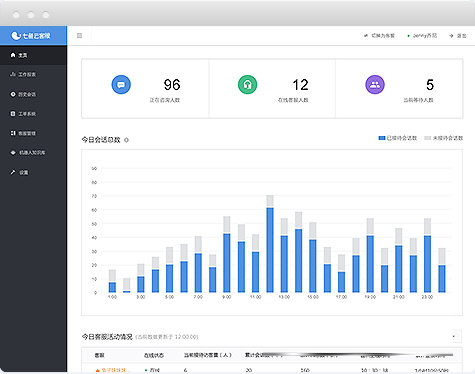The height and width of the screenshot is (374, 475).
Task: Click the green headset agent icon
Action: [247, 85]
